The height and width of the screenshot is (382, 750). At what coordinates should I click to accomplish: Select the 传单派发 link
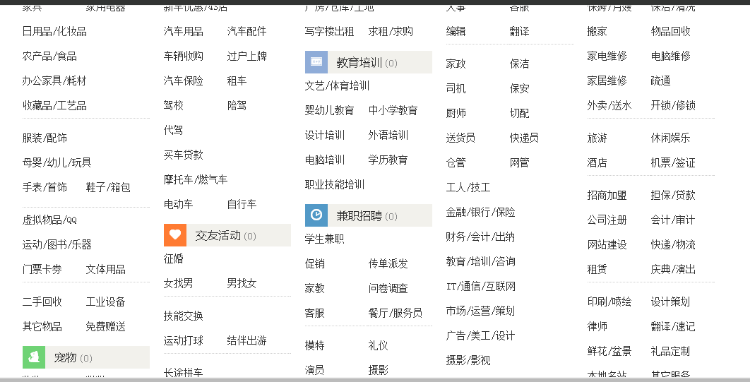pos(388,263)
